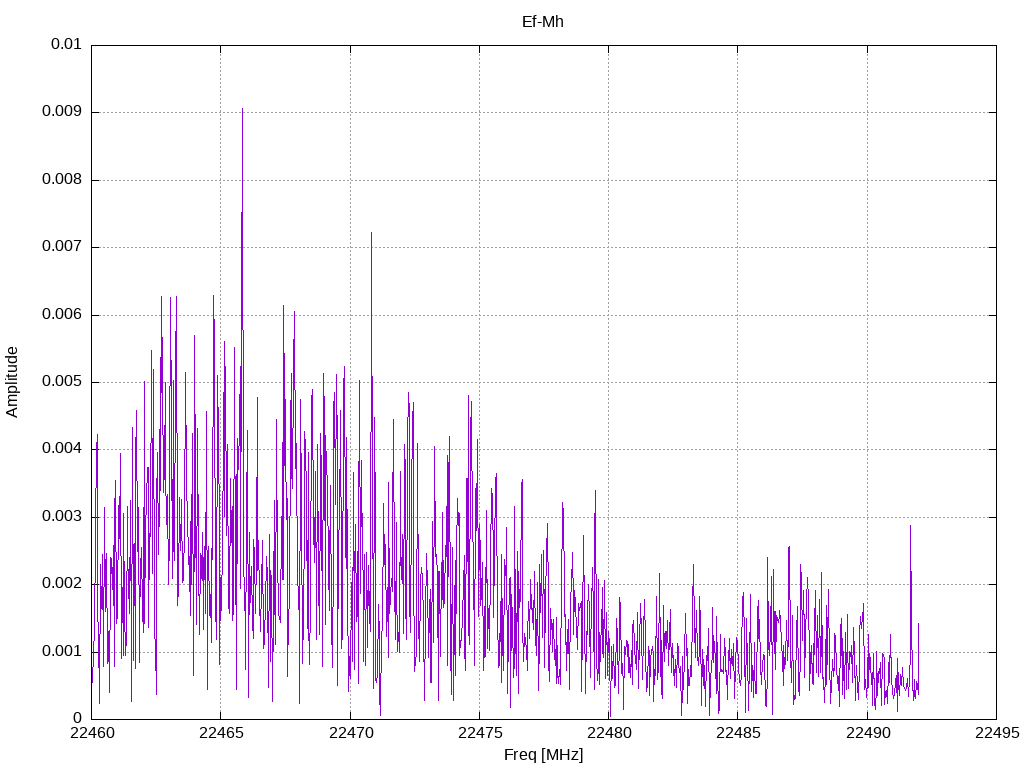
Task: Click the 0.005 y-axis tick label
Action: point(62,382)
